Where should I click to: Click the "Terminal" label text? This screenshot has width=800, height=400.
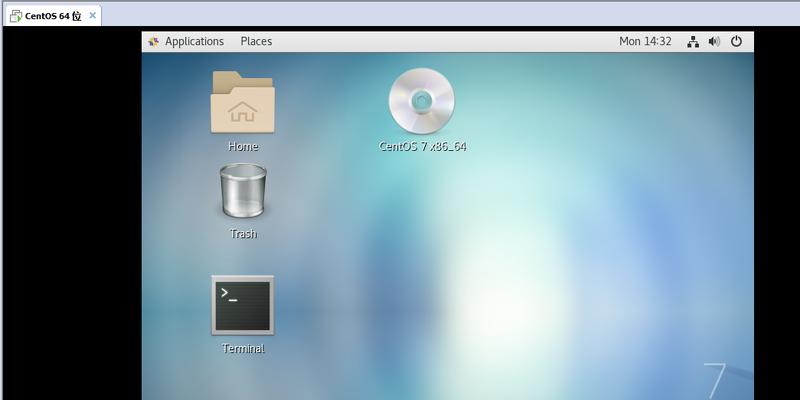(243, 349)
